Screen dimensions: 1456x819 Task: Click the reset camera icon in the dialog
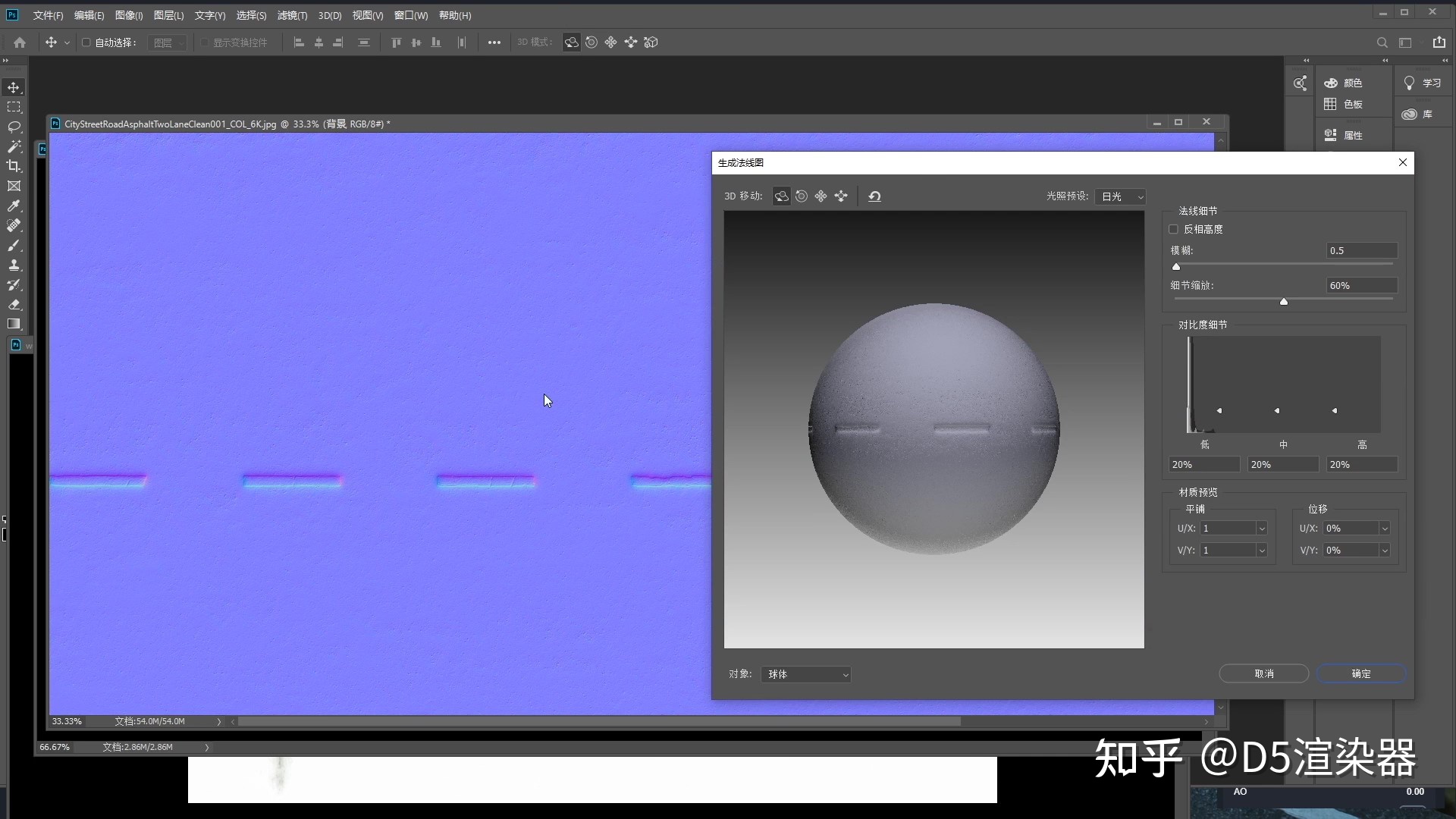pyautogui.click(x=874, y=196)
